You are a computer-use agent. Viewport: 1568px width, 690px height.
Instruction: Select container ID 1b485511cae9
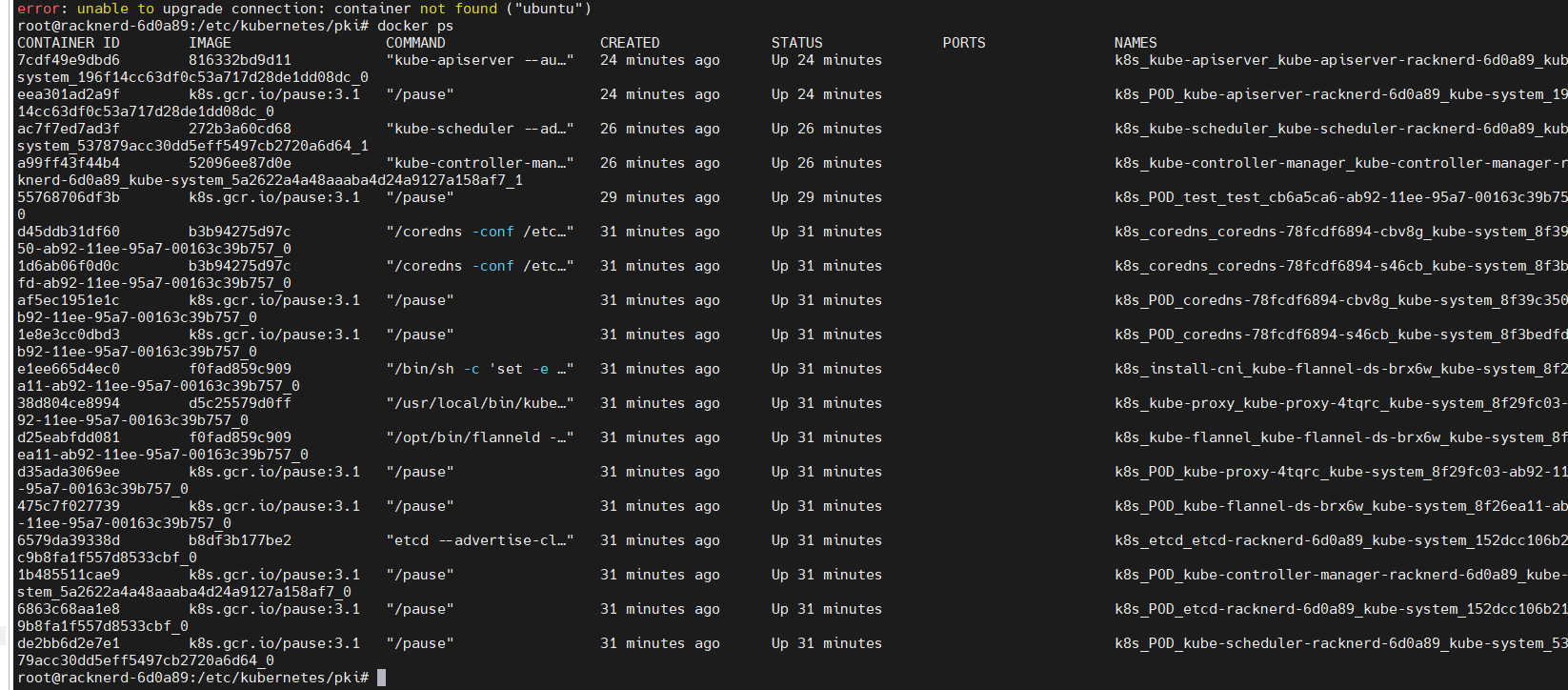[69, 575]
